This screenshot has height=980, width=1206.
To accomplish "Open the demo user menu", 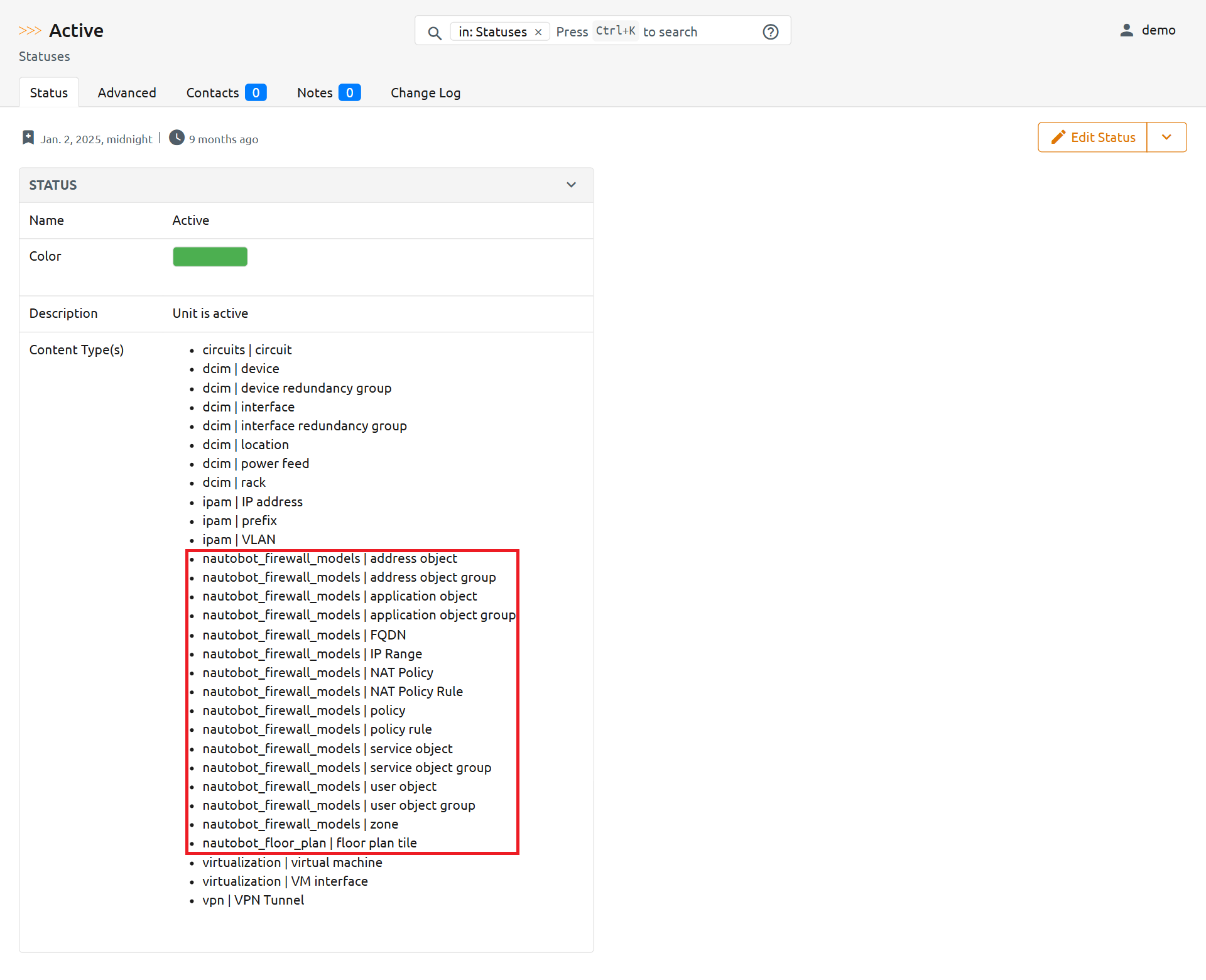I will pyautogui.click(x=1158, y=30).
